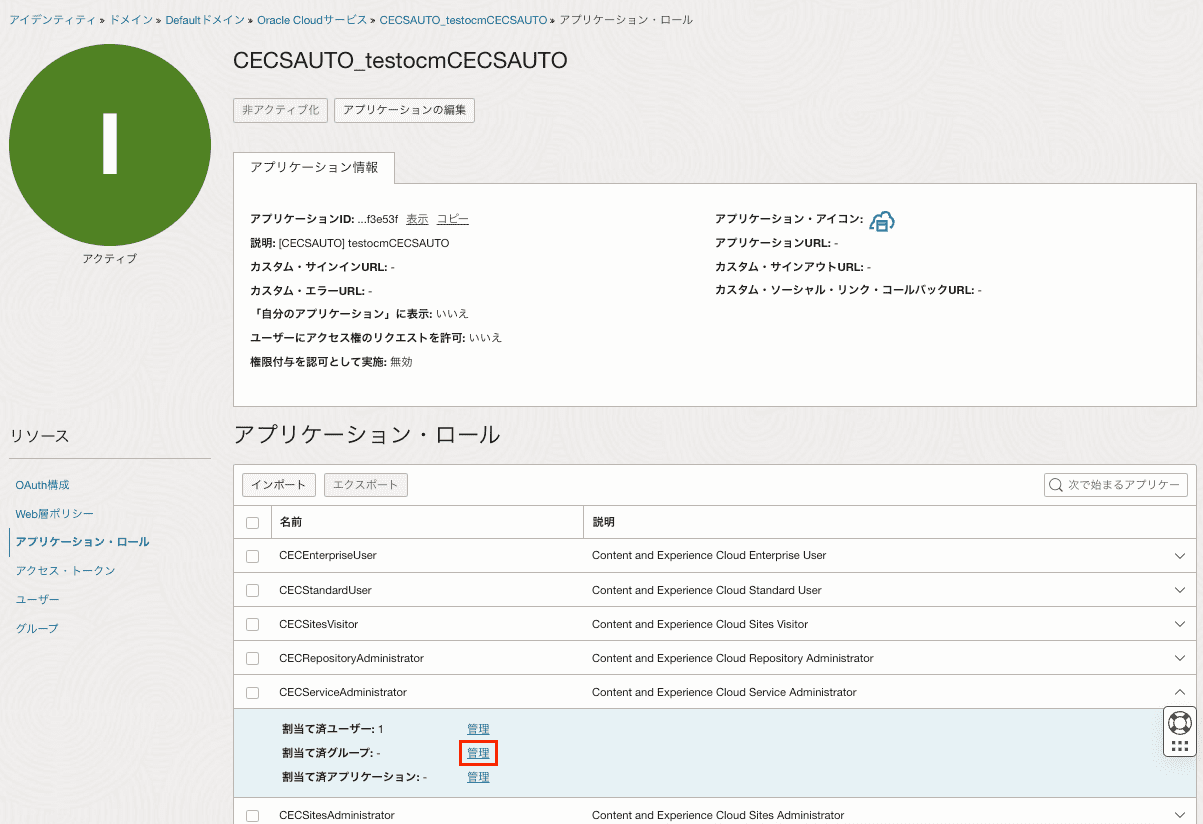Click the 非アクティブ化 button

[280, 110]
